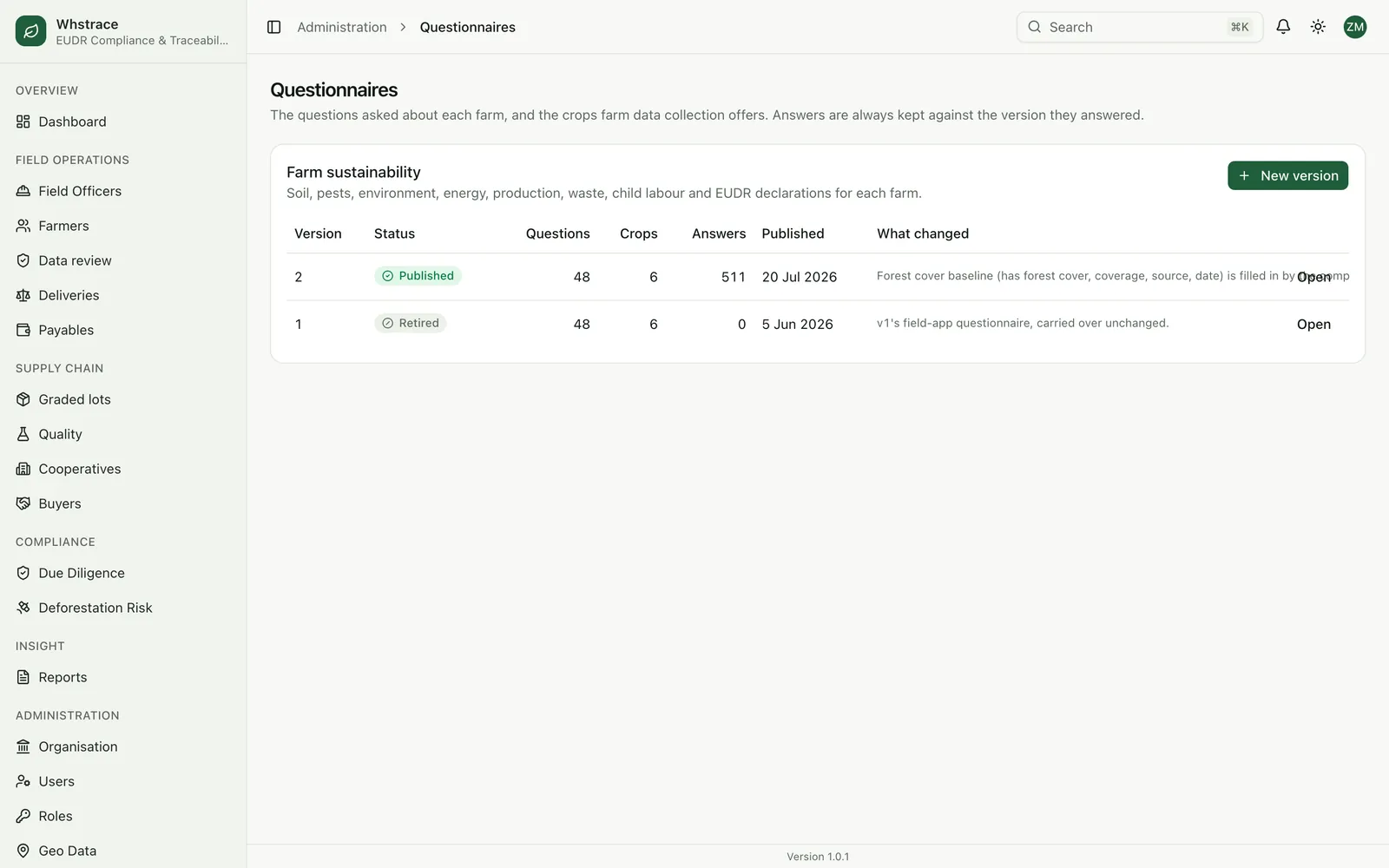Click the Whstrace leaf logo
The height and width of the screenshot is (868, 1389).
pyautogui.click(x=30, y=31)
